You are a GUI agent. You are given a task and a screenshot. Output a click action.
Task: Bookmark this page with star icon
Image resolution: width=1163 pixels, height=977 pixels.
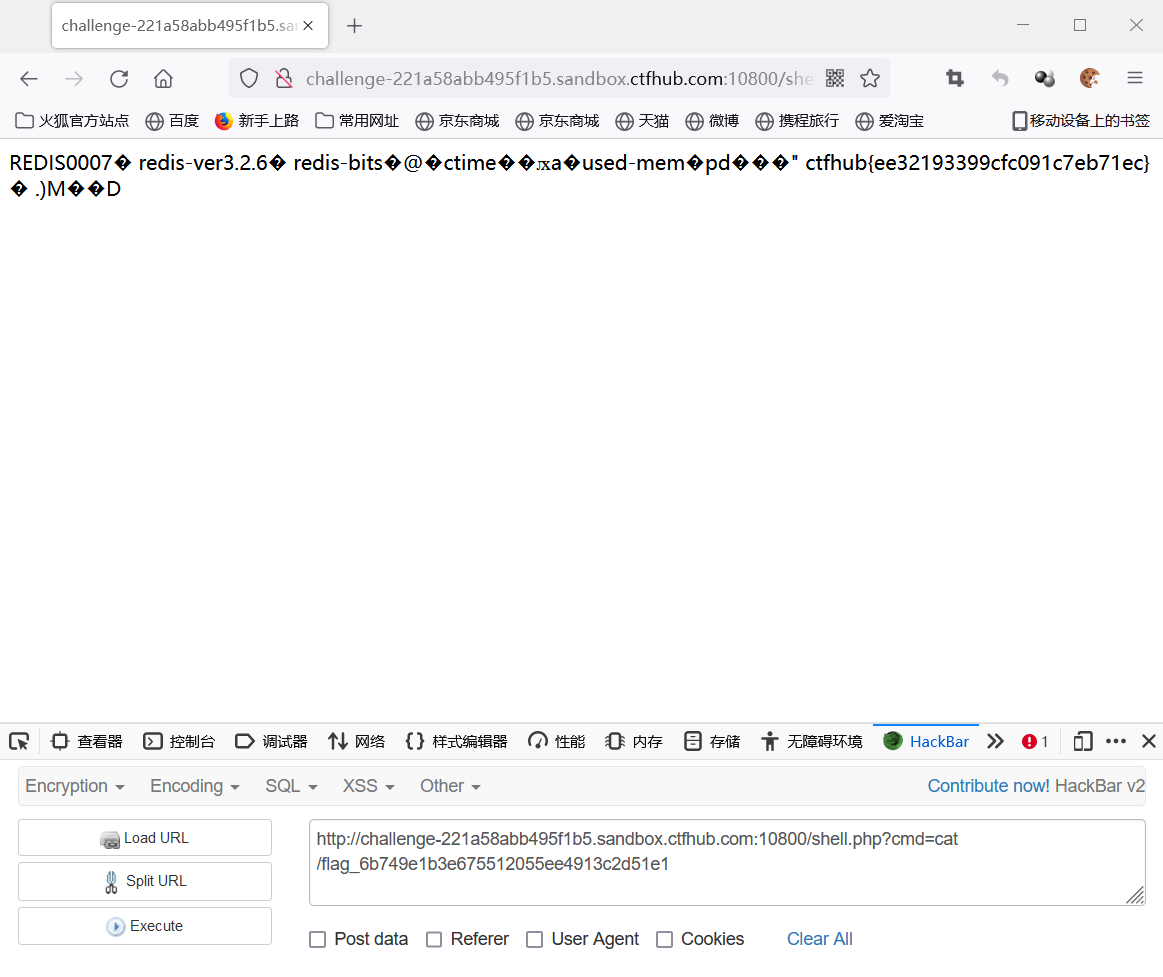(870, 78)
